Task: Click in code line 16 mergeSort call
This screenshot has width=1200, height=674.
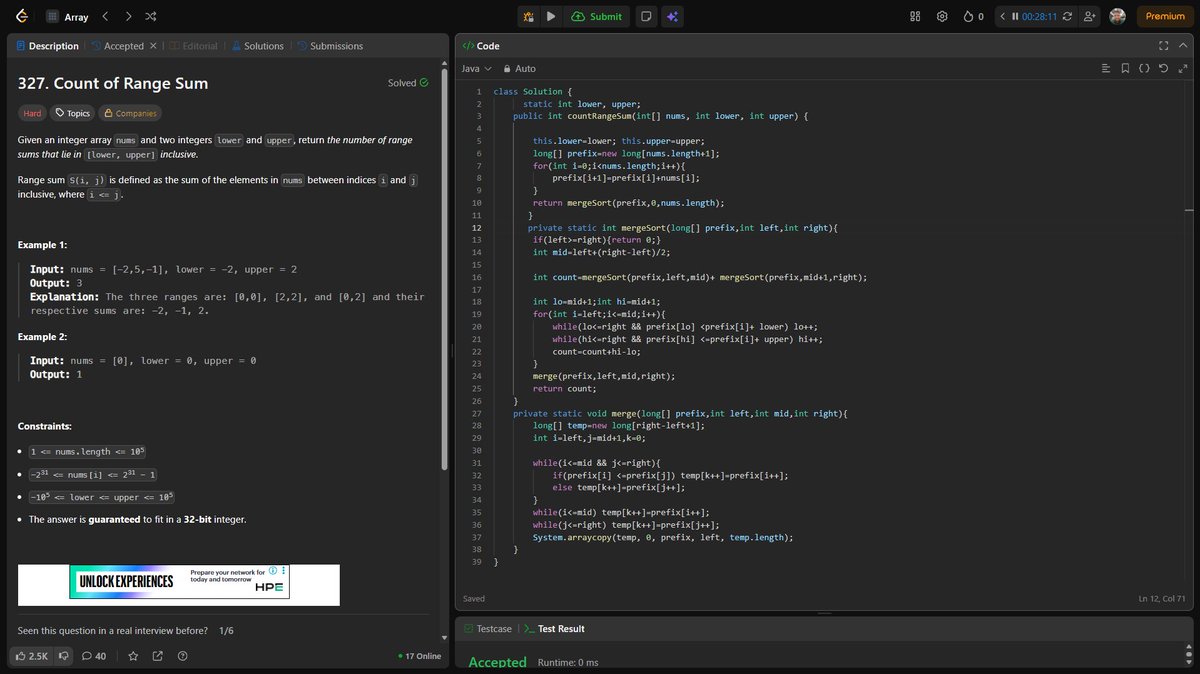Action: [x=700, y=277]
